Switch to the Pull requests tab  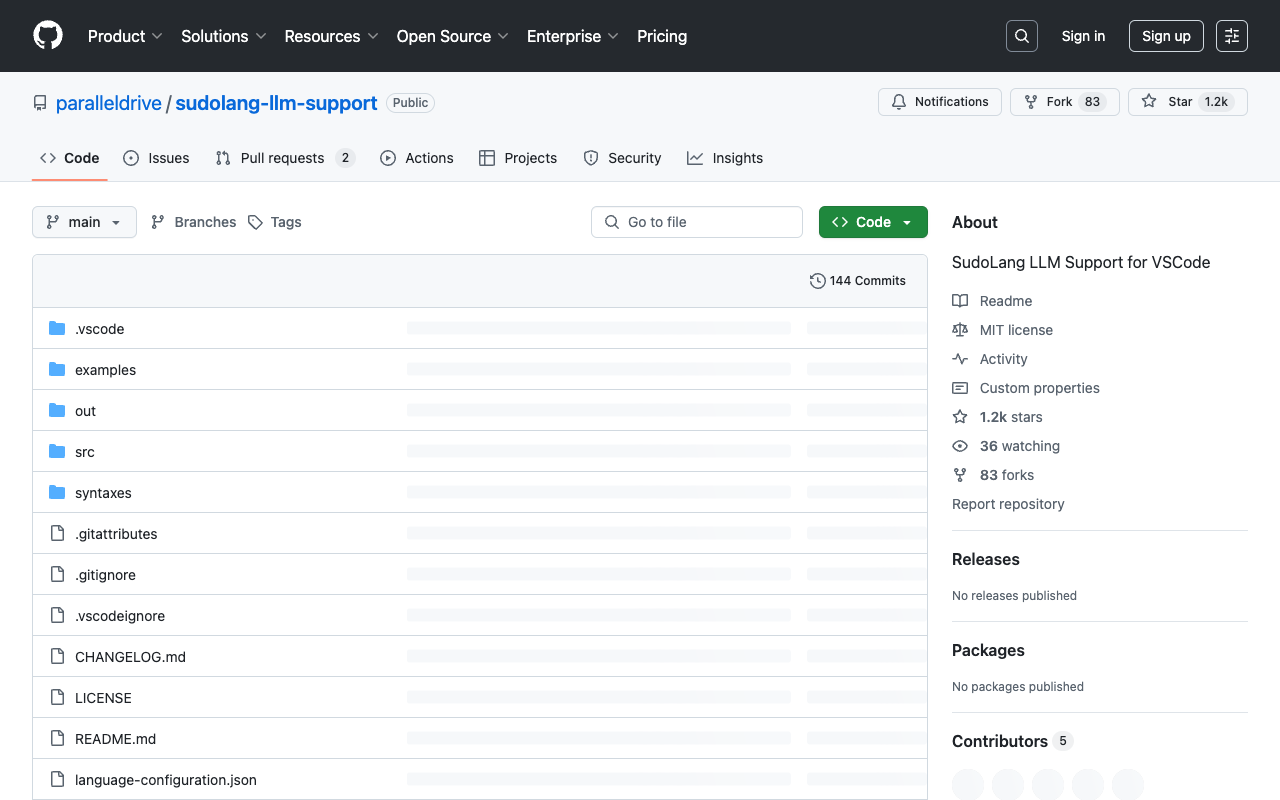(285, 158)
